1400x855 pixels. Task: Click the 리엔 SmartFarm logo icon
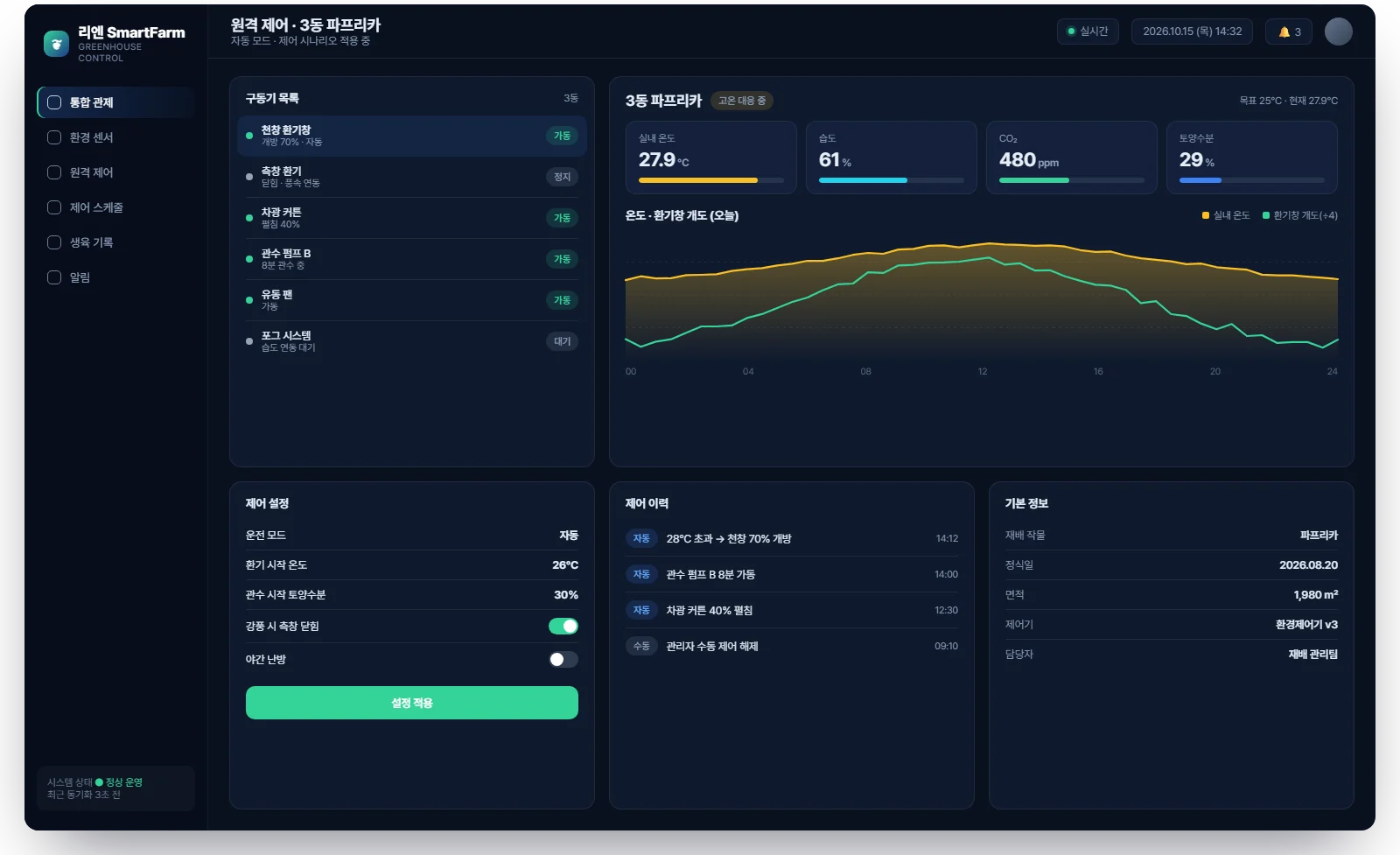pos(56,44)
